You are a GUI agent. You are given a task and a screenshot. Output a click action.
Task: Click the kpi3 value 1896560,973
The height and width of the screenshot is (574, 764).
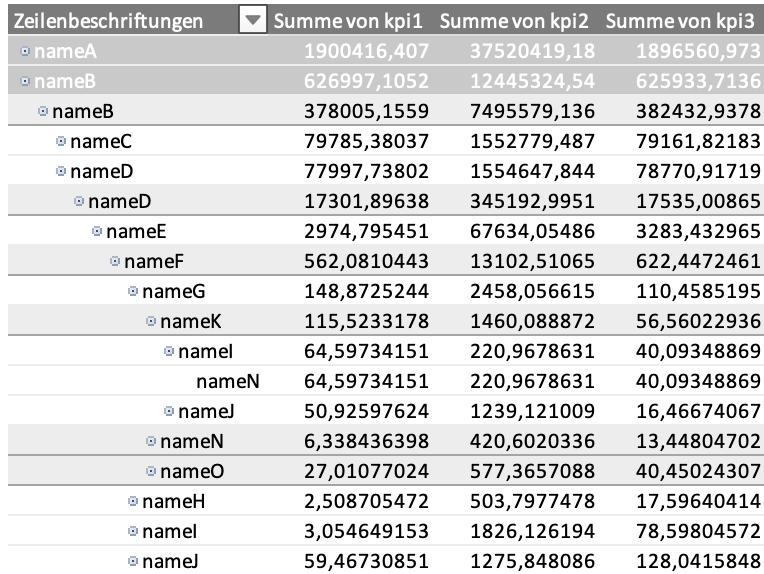pos(698,51)
